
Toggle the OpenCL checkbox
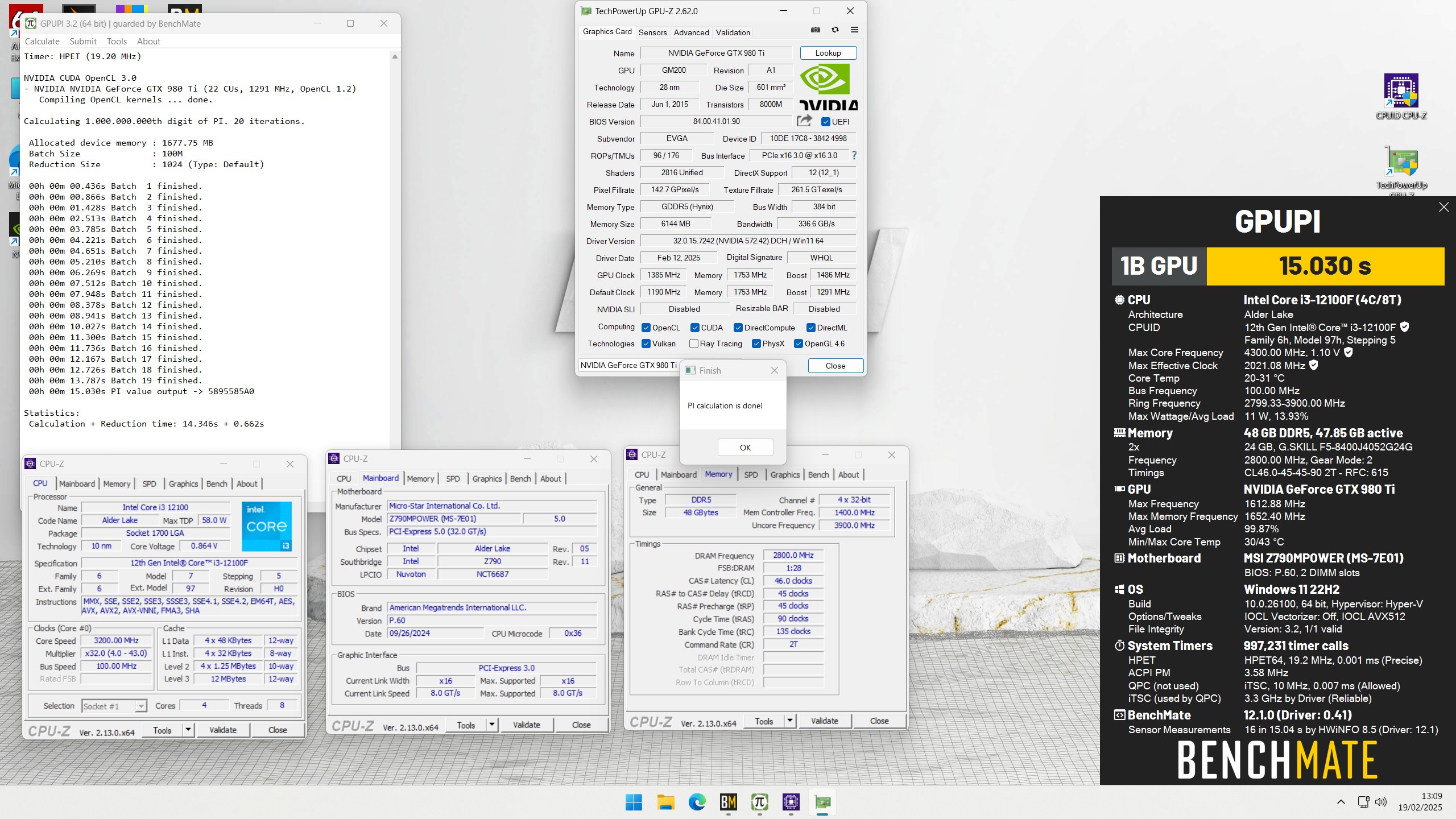(646, 328)
